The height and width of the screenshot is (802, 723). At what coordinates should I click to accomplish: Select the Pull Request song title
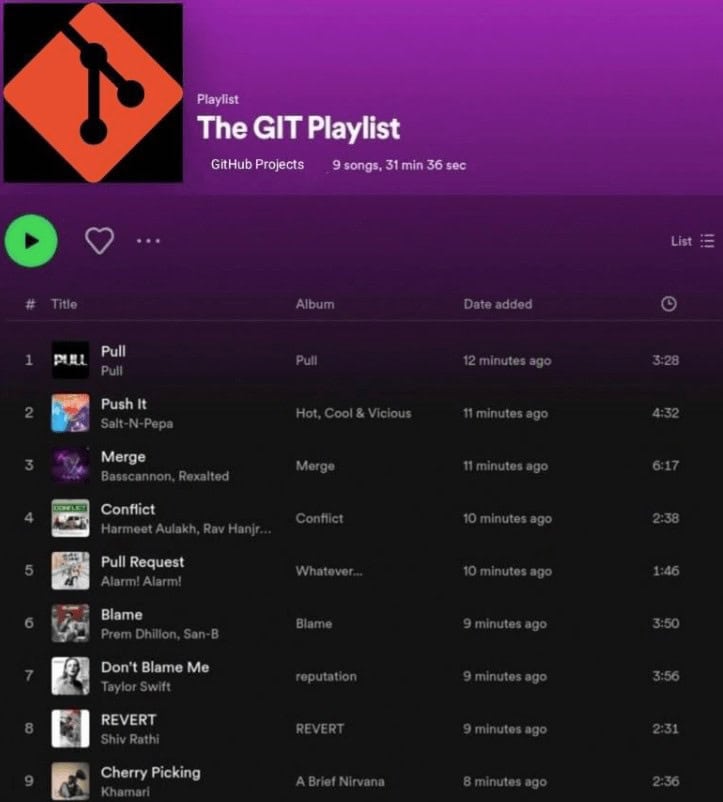[x=143, y=562]
